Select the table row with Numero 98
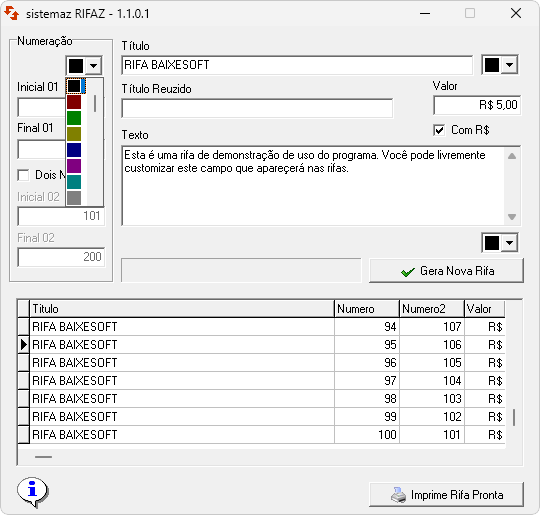This screenshot has height=515, width=540. [262, 399]
